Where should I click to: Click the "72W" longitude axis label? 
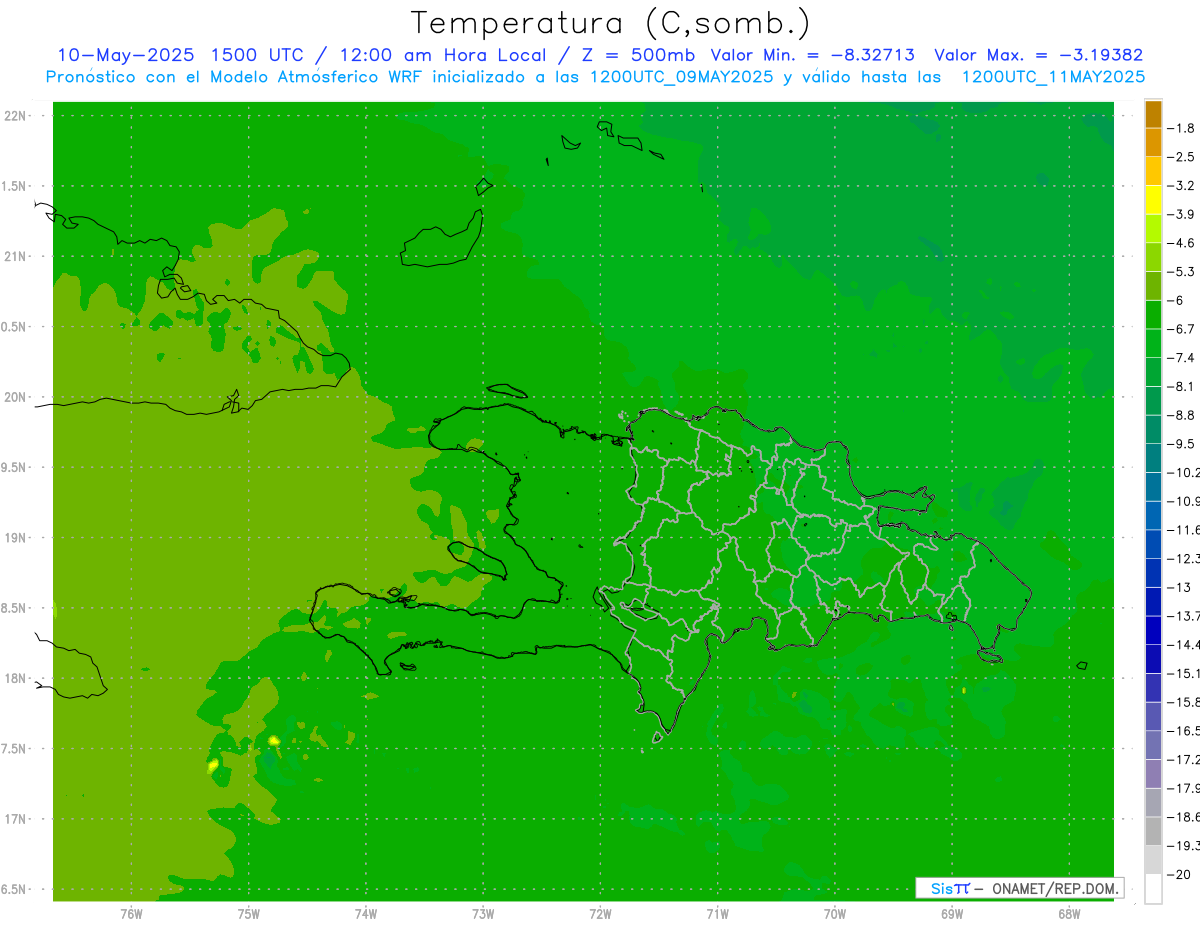coord(600,913)
